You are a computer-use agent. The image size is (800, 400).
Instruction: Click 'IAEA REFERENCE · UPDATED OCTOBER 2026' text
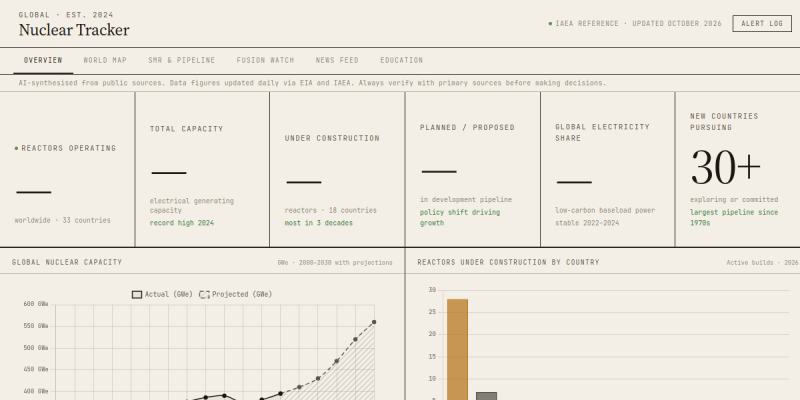click(638, 23)
